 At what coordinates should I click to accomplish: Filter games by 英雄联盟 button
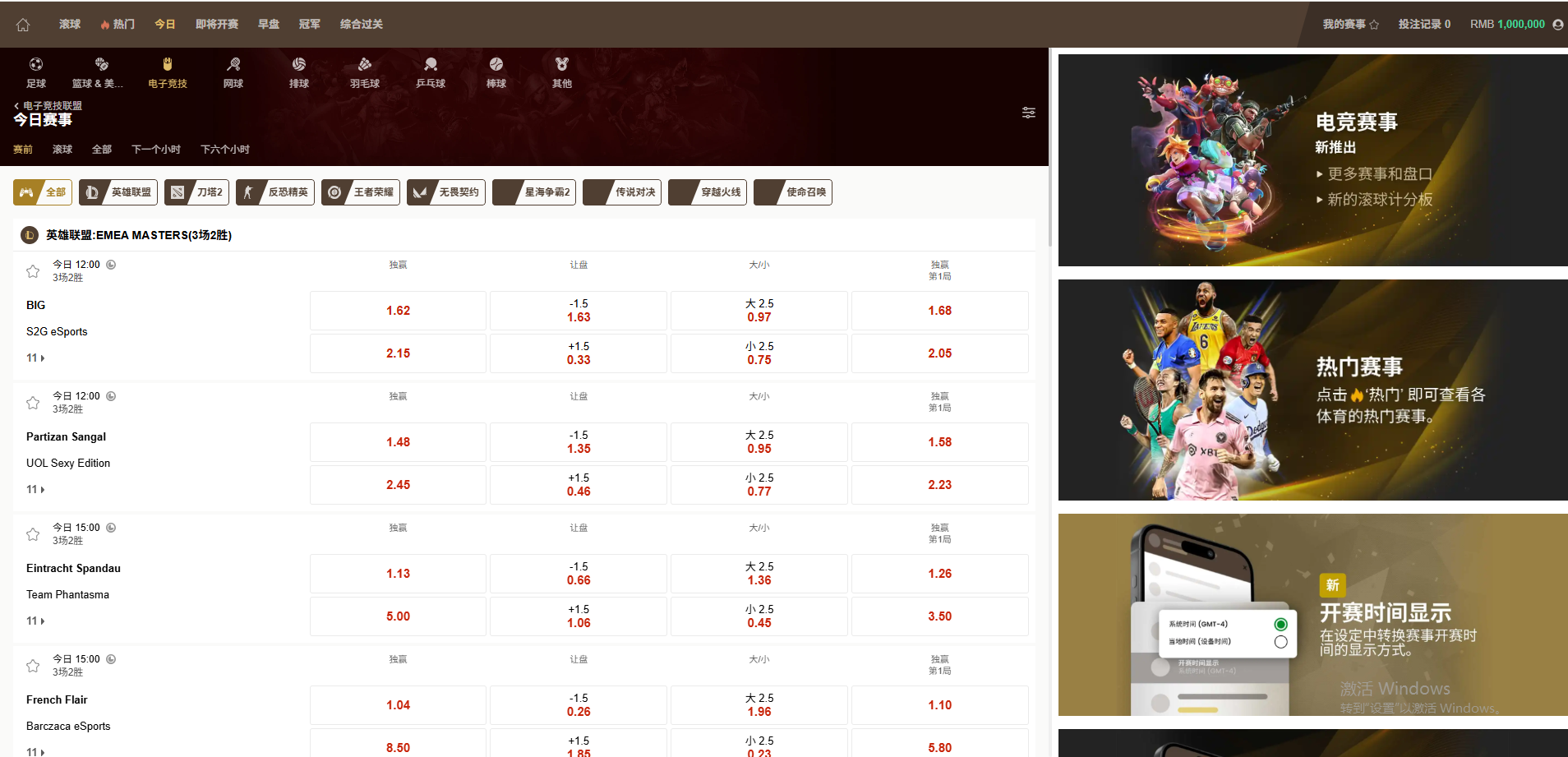tap(118, 192)
